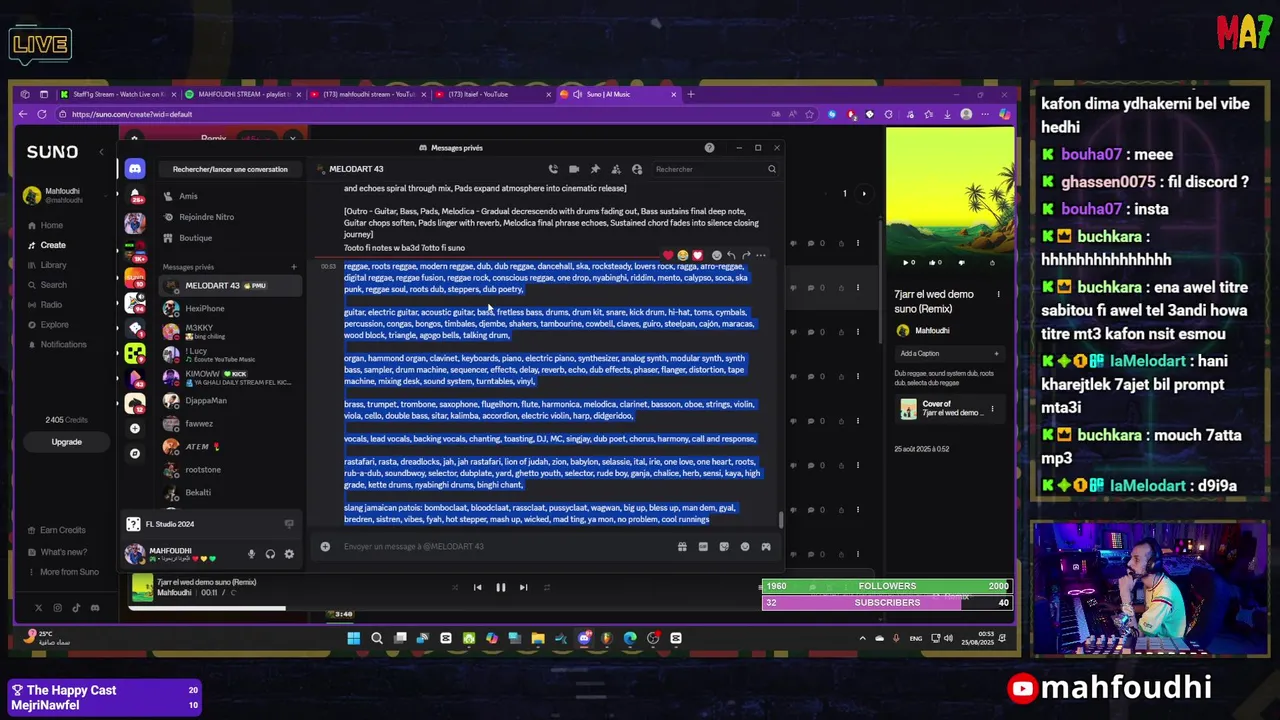1280x720 pixels.
Task: Show user profile icon in Discord header
Action: coord(637,169)
